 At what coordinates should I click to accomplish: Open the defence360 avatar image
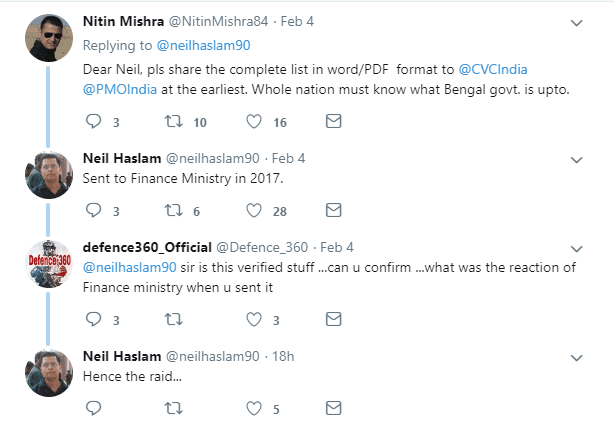(x=47, y=264)
